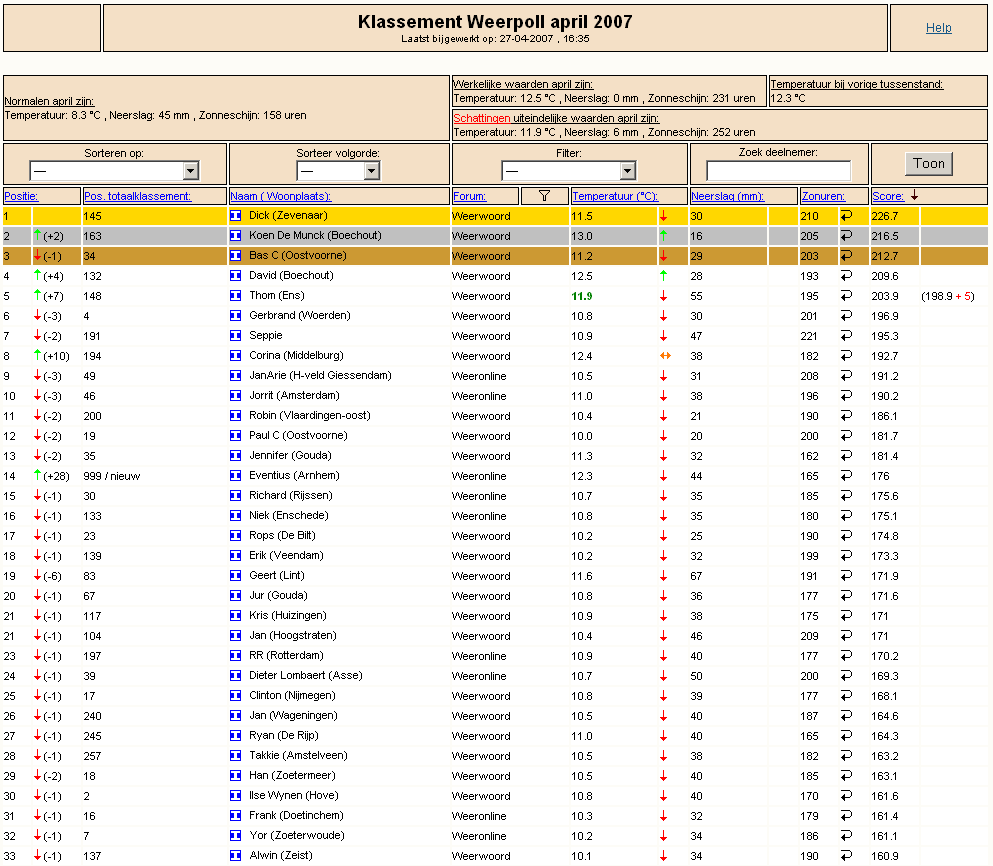Sort by Temperatuur (°C) column header
Screen dimensions: 993x866
click(615, 196)
